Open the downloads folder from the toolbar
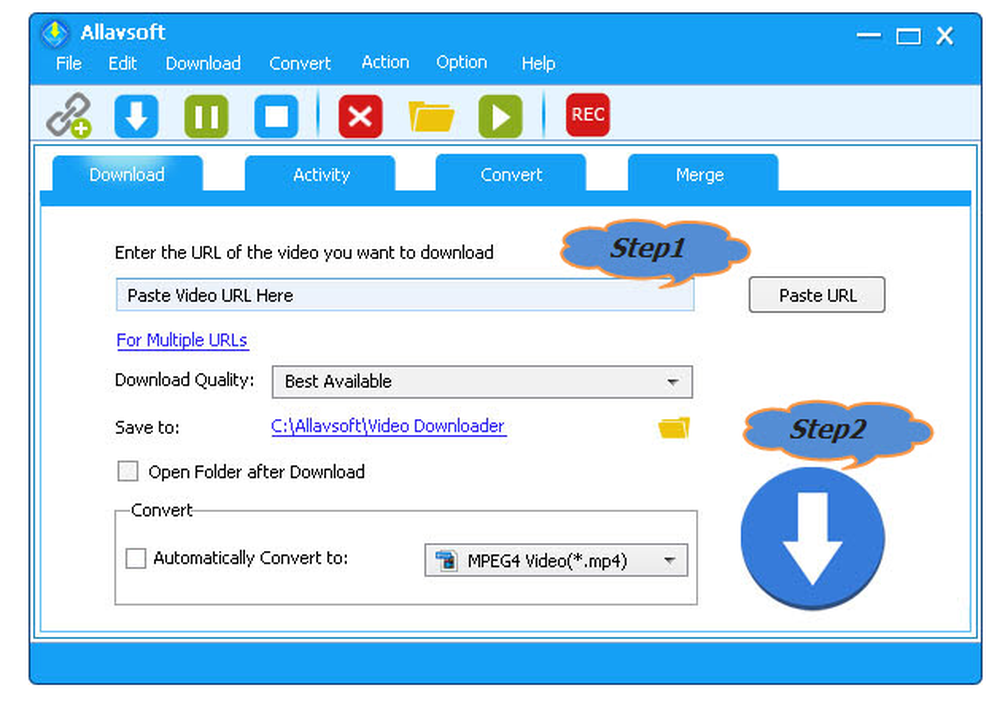The height and width of the screenshot is (702, 1000). click(430, 115)
